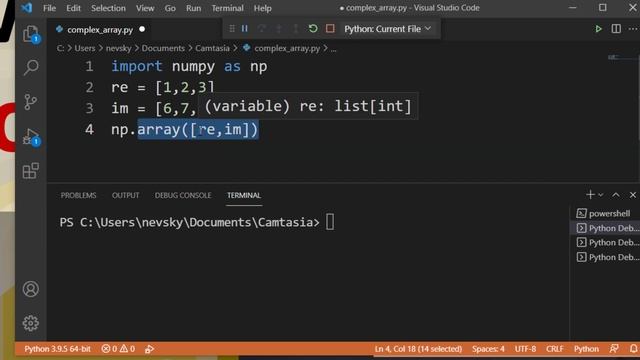640x360 pixels.
Task: Open the View menu
Action: [x=145, y=8]
